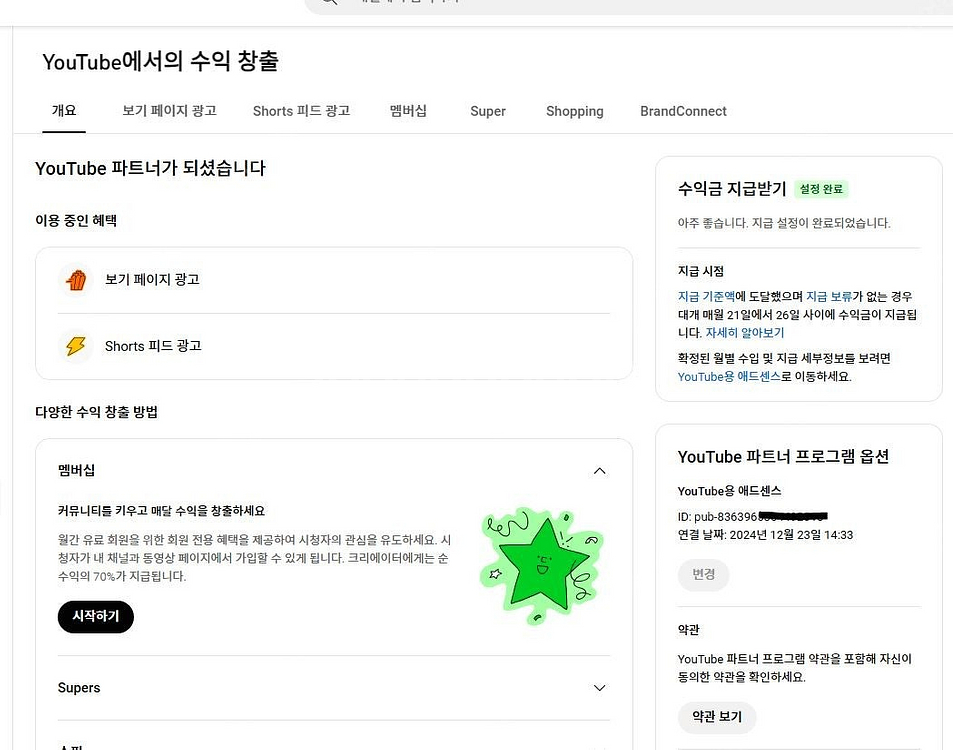This screenshot has width=953, height=750.
Task: Expand the Supers section chevron
Action: 599,688
